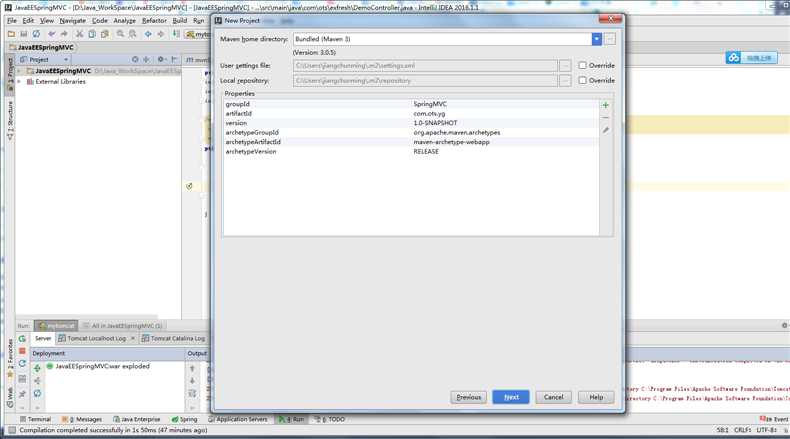Screen dimensions: 790x439
Task: Click the Replace toolbar icon
Action: 133,34
